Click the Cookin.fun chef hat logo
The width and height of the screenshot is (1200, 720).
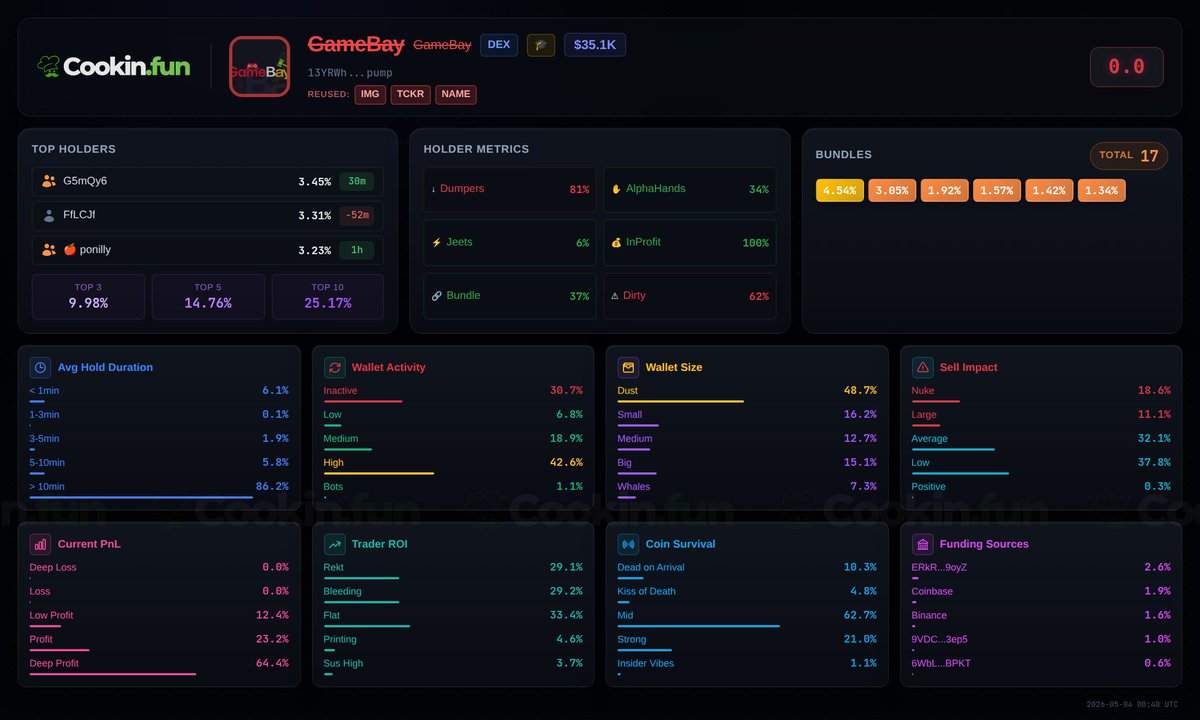(48, 66)
